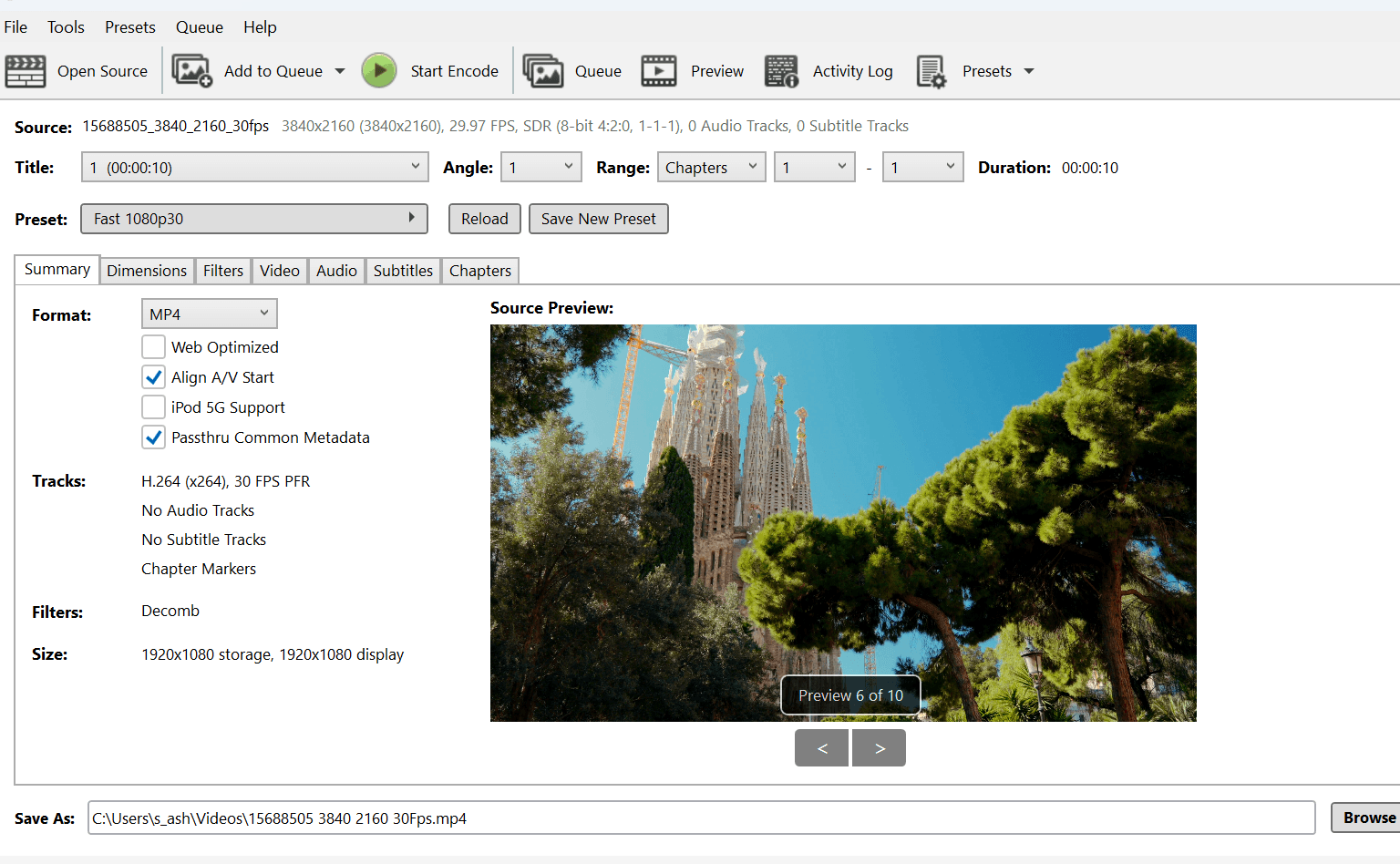
Task: Click the Reload button
Action: click(485, 219)
